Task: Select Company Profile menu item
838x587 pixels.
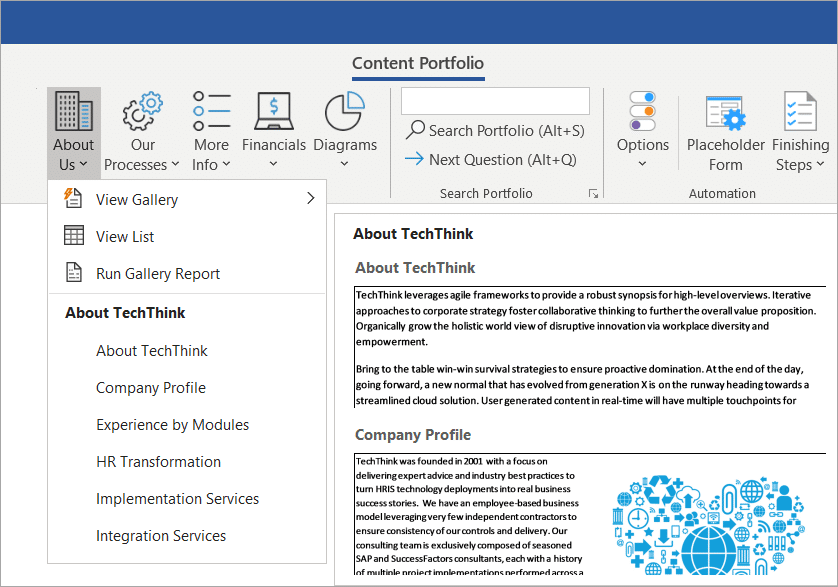Action: 187,388
